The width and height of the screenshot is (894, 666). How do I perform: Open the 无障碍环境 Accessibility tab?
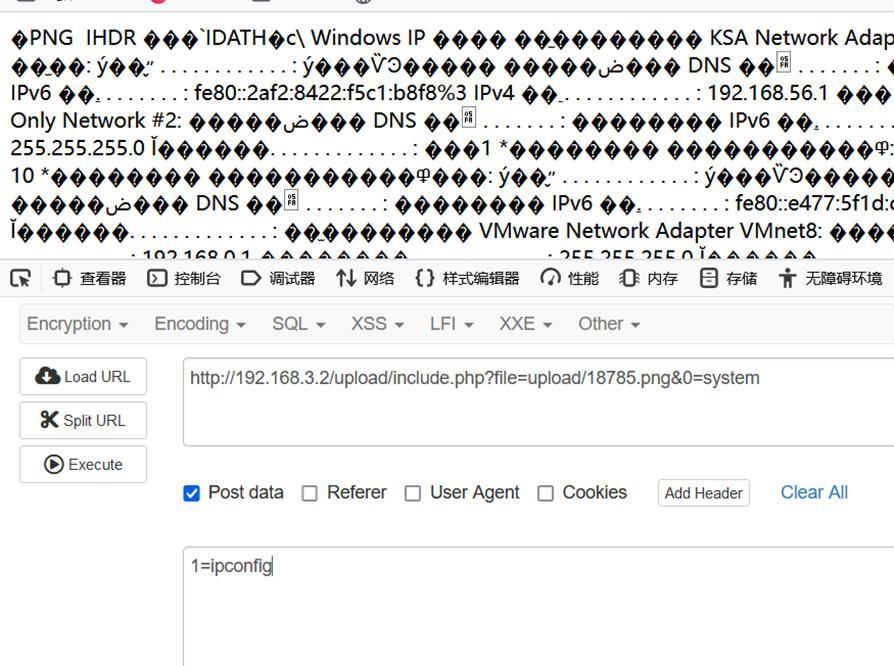click(x=830, y=278)
